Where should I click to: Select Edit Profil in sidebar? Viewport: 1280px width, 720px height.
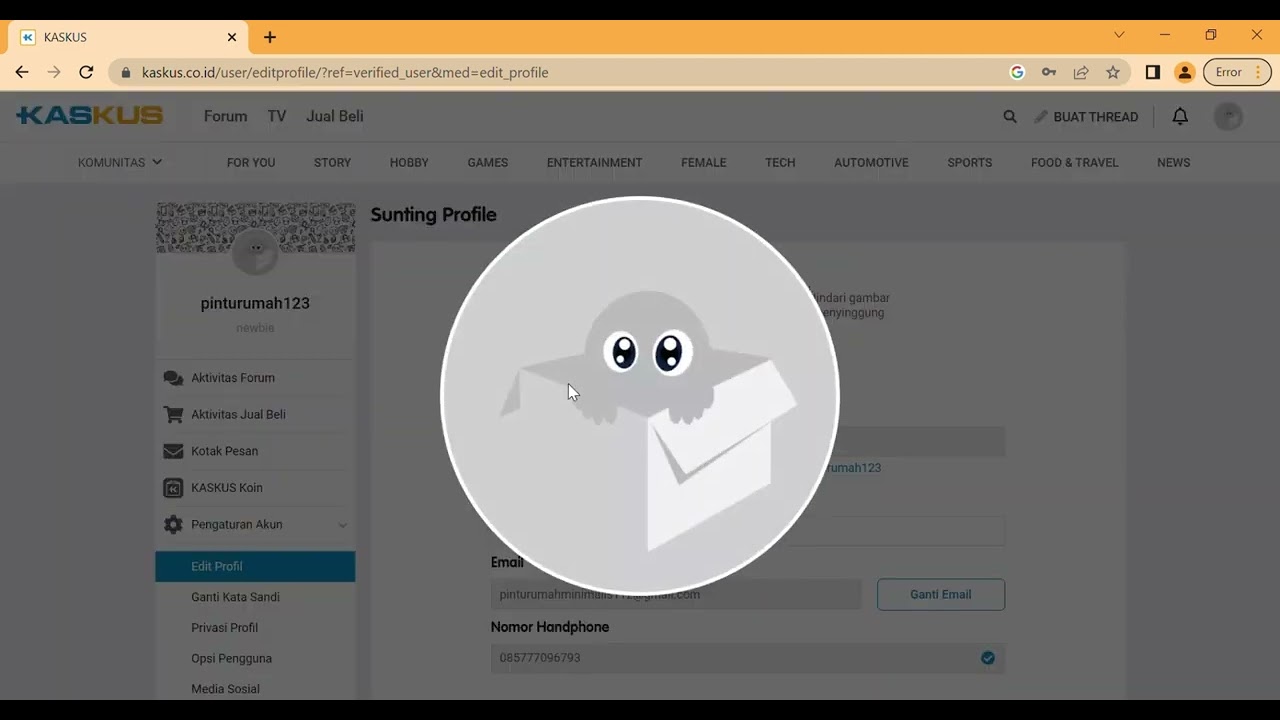[x=255, y=566]
